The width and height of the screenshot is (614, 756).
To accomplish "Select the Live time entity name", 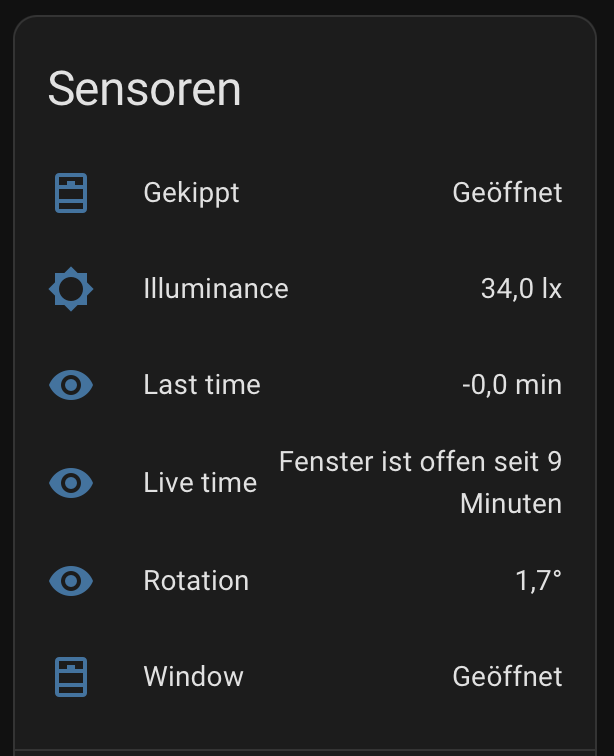I will (x=200, y=483).
